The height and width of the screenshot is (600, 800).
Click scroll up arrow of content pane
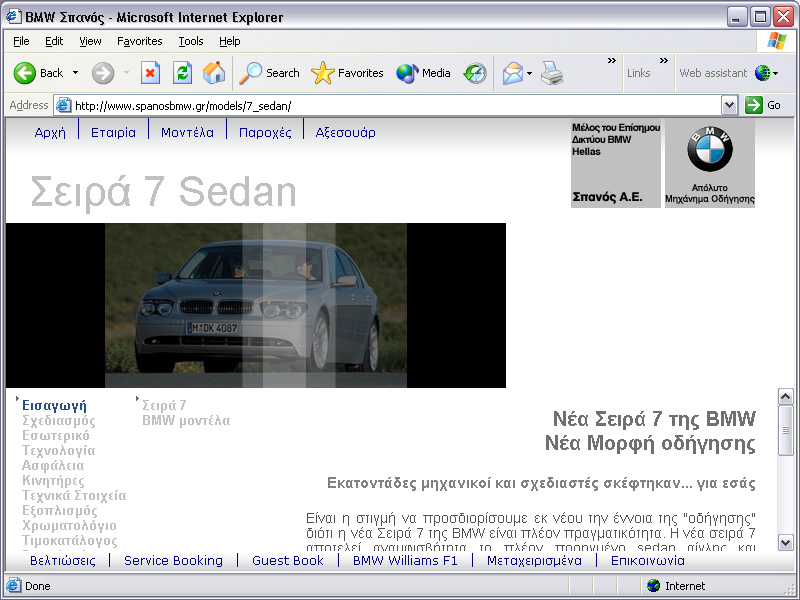tap(785, 396)
